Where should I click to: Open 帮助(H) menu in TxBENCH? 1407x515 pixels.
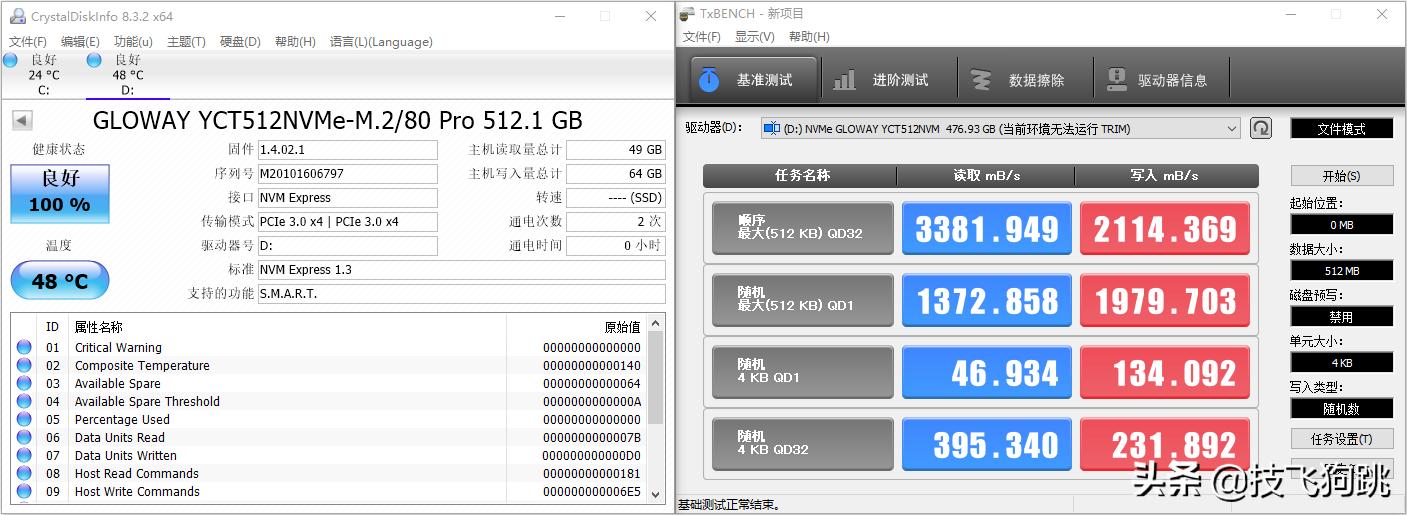point(809,37)
